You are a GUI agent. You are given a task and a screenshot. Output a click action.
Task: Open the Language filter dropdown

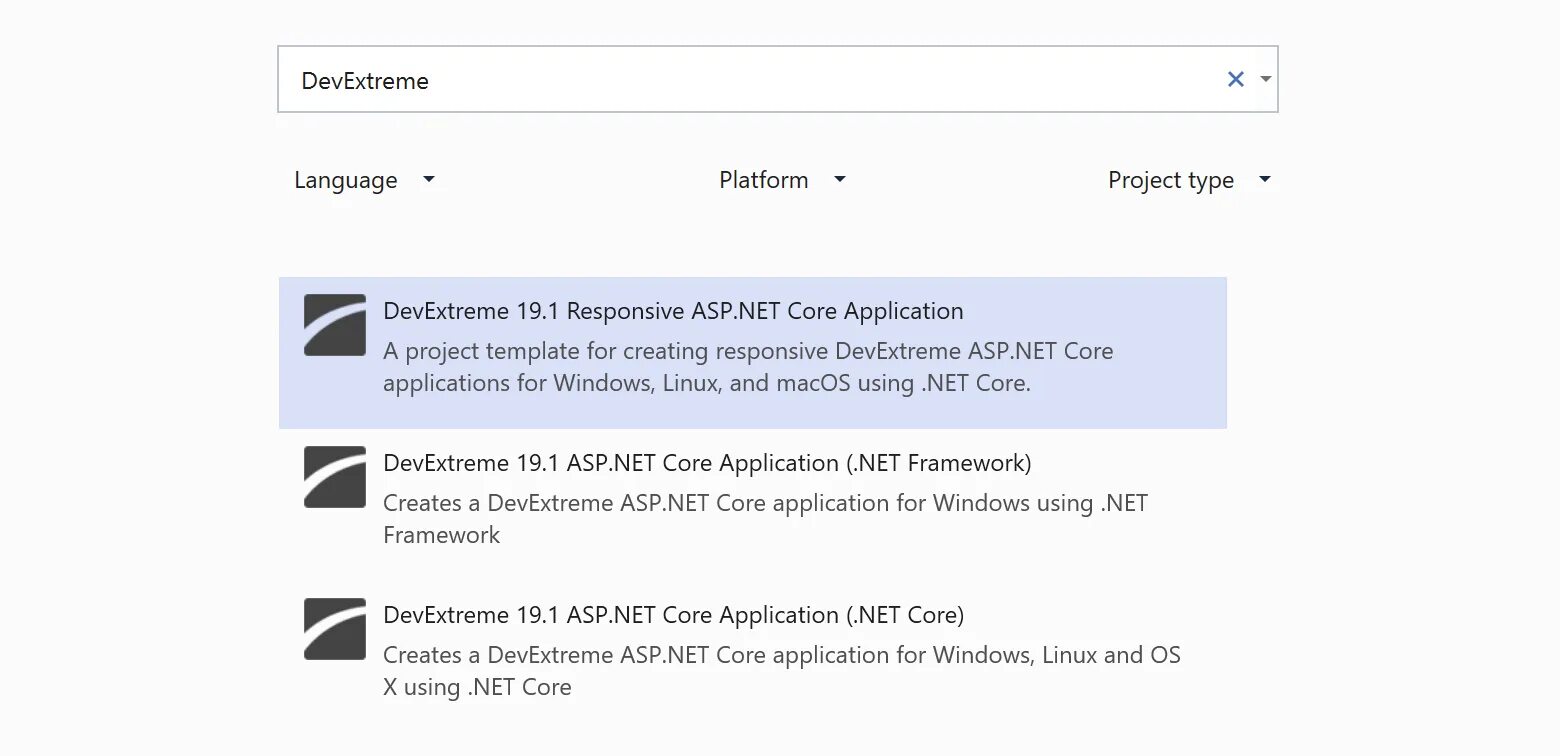coord(364,180)
